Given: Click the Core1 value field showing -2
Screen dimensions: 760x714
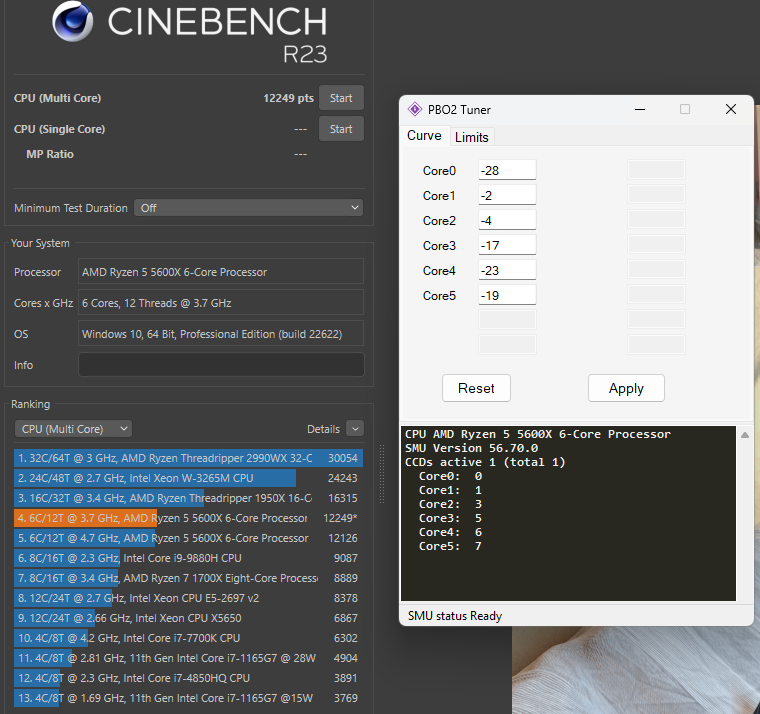Looking at the screenshot, I should [x=507, y=195].
